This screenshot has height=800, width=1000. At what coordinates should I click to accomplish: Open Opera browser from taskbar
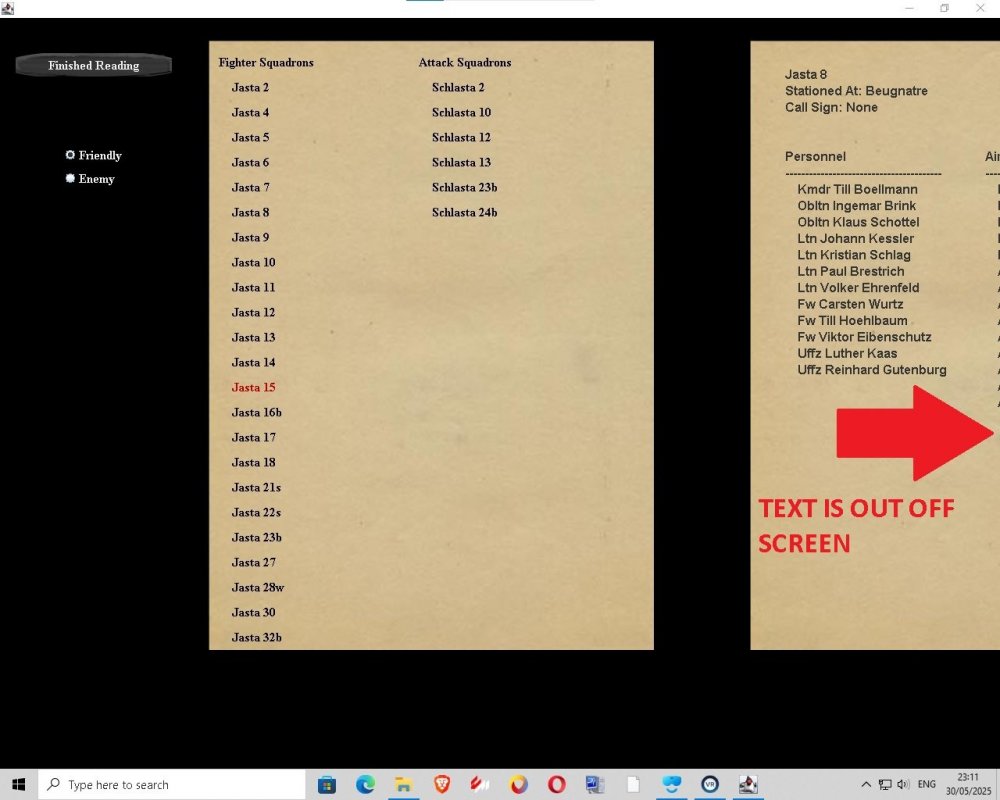point(557,785)
